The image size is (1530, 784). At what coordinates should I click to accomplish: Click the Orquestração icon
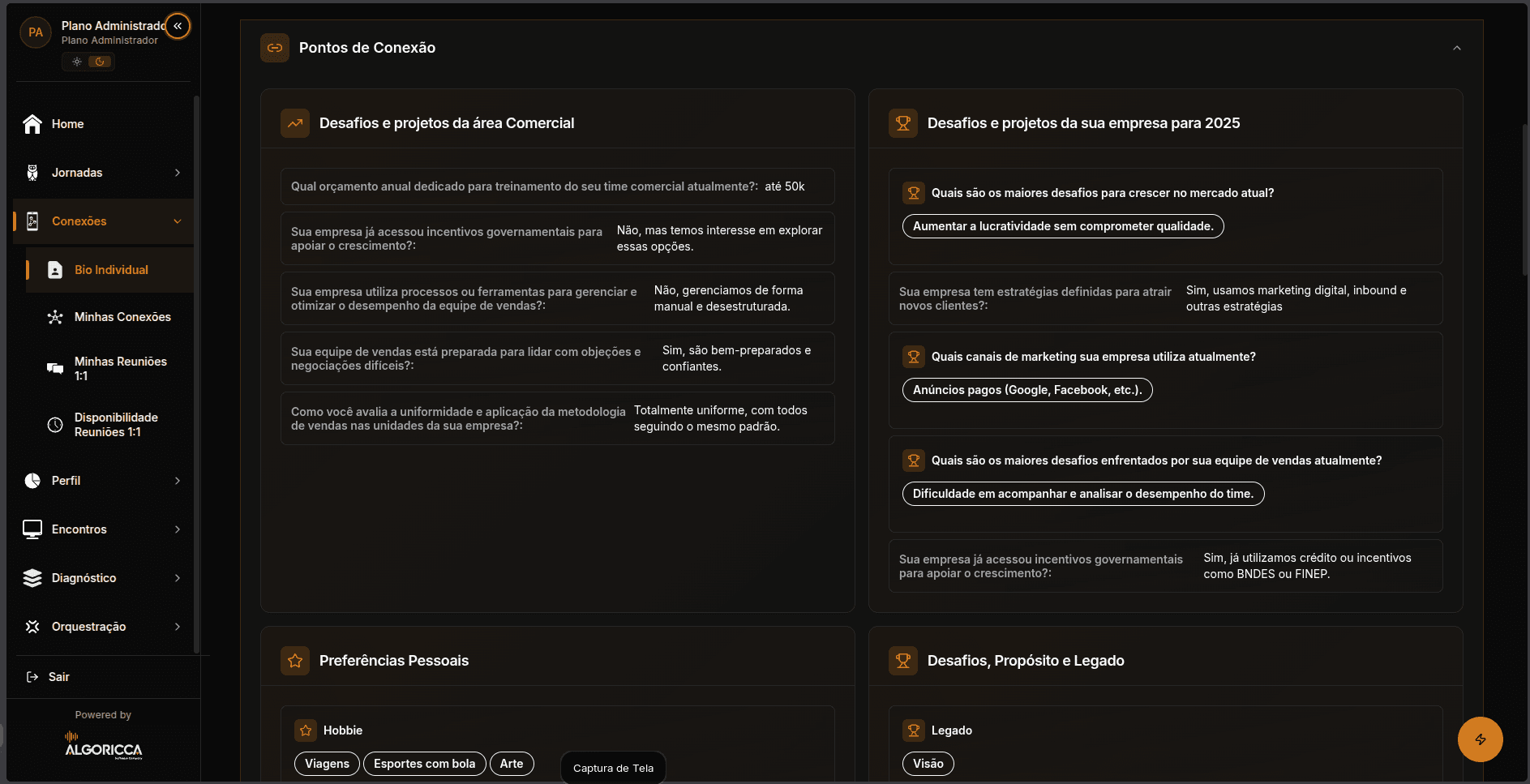[x=32, y=627]
